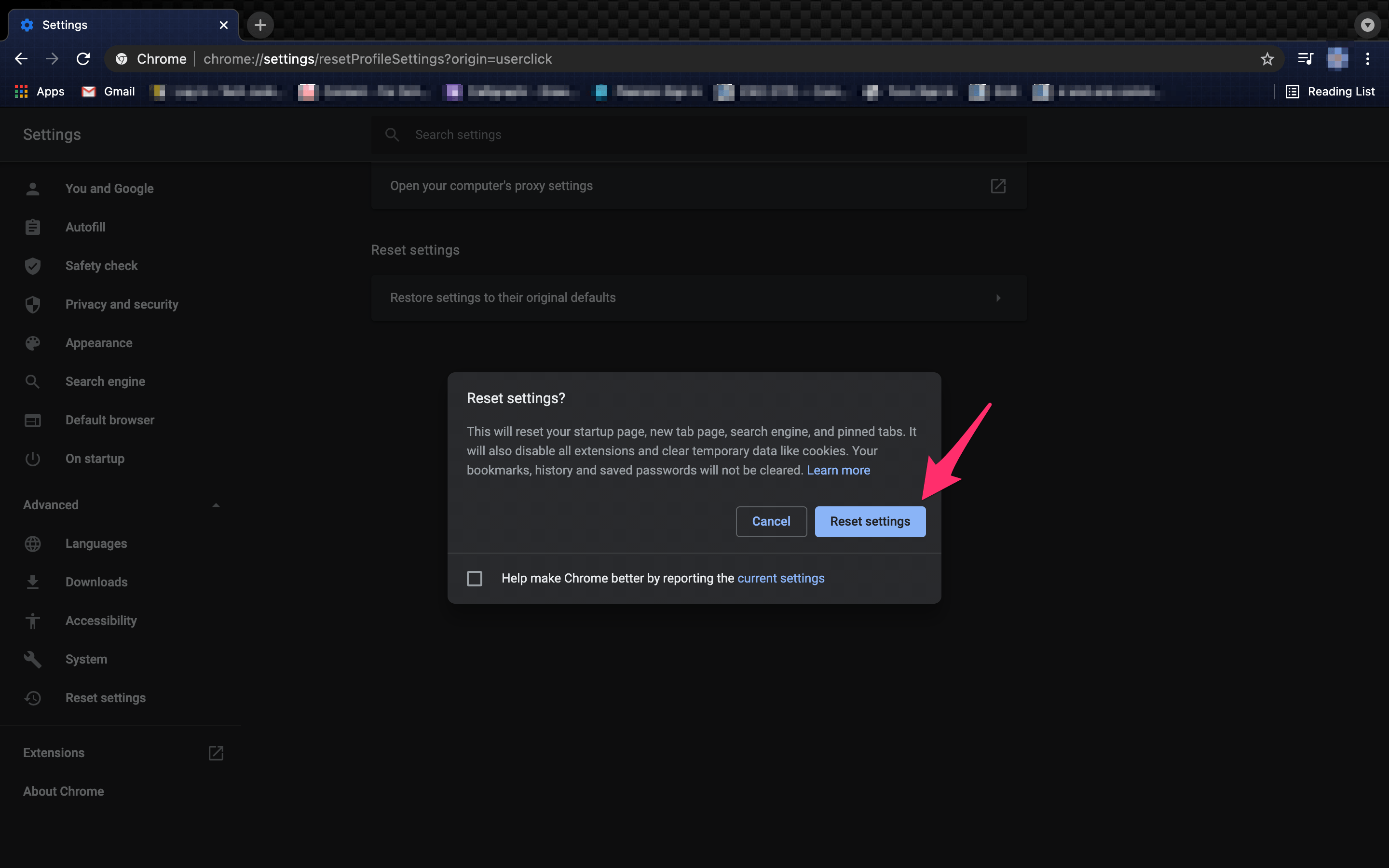Image resolution: width=1389 pixels, height=868 pixels.
Task: Select Privacy and security menu item
Action: [x=122, y=304]
